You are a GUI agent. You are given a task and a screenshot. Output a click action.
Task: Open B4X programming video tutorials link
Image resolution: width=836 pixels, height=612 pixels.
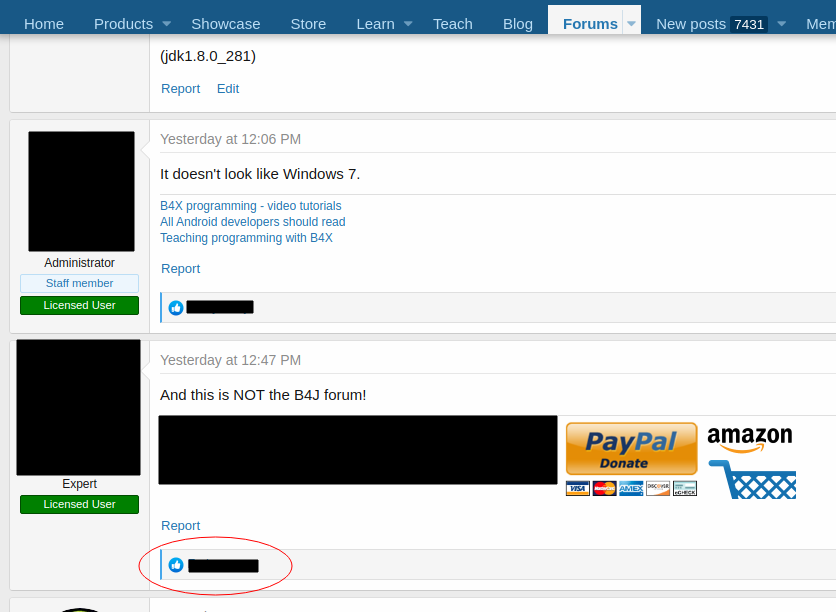[251, 206]
